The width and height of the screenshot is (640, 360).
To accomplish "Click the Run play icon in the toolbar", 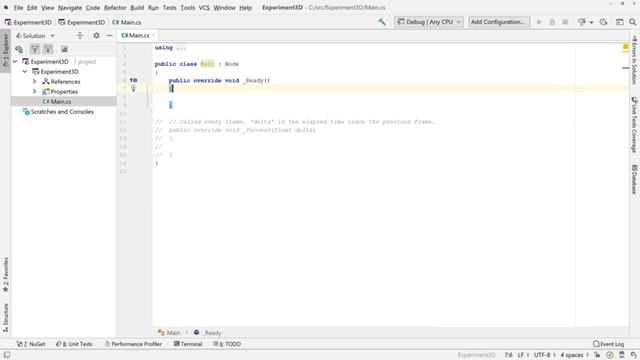I will 539,22.
